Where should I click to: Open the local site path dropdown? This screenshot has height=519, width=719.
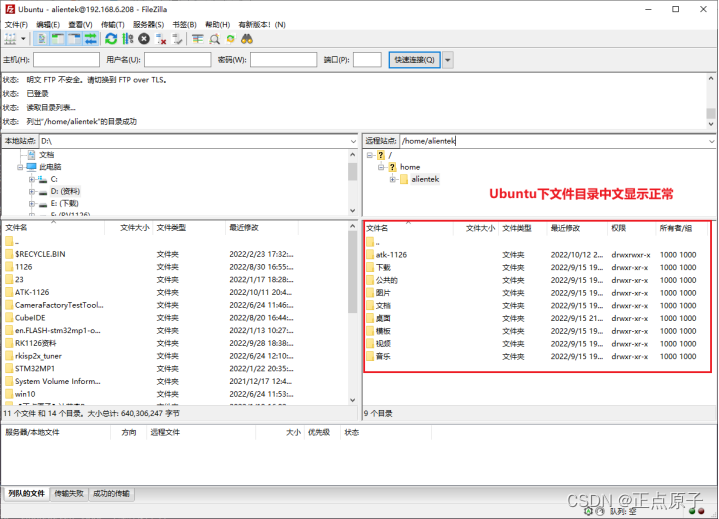pos(353,141)
